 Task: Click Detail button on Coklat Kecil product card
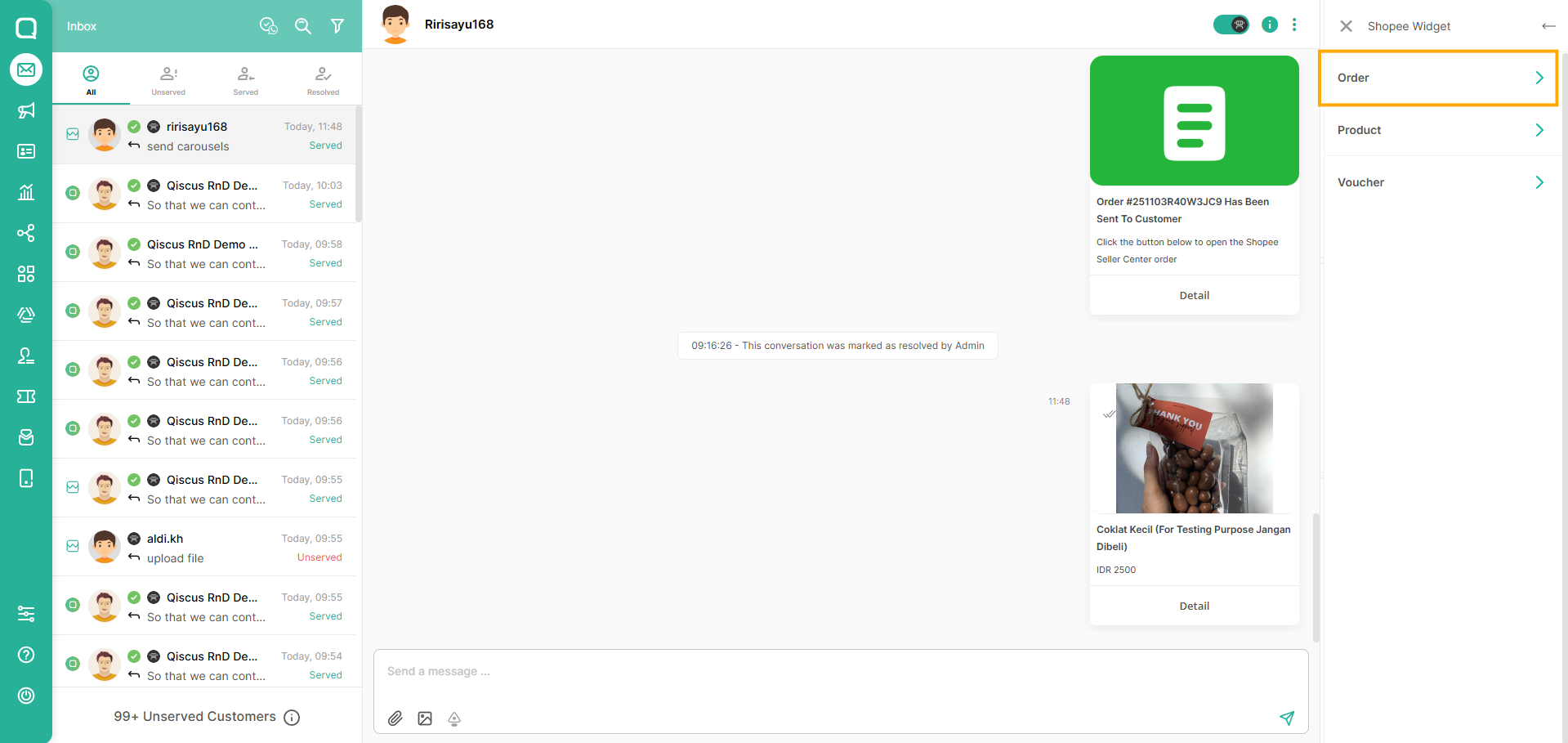(1195, 606)
